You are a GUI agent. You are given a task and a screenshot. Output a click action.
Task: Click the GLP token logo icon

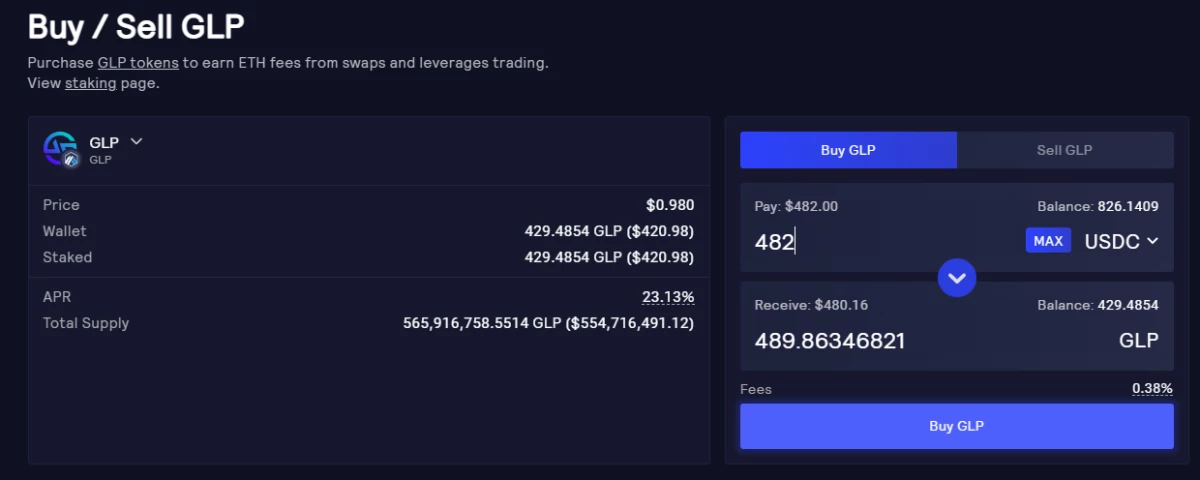(x=61, y=149)
